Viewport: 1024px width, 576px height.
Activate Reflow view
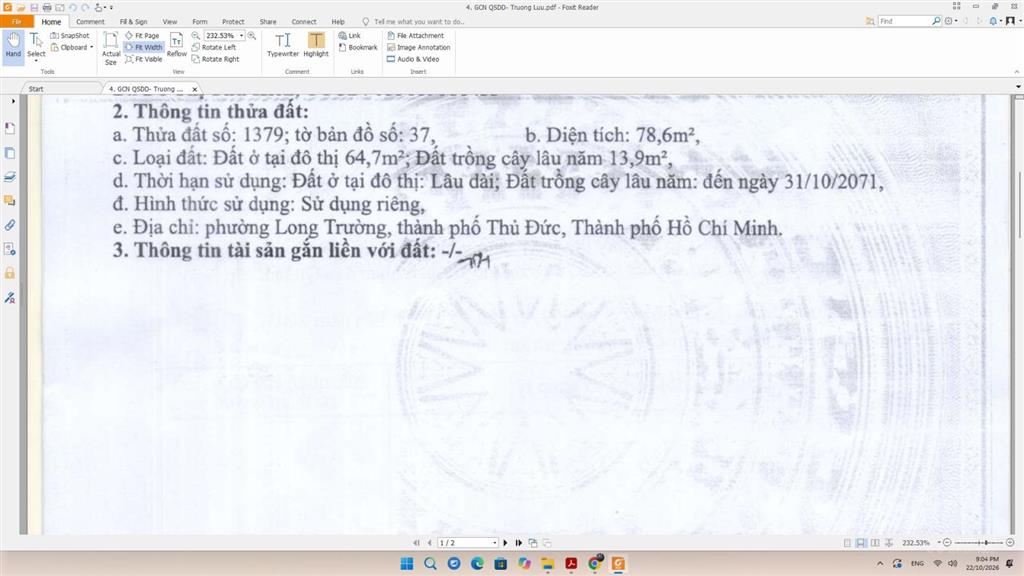tap(176, 46)
